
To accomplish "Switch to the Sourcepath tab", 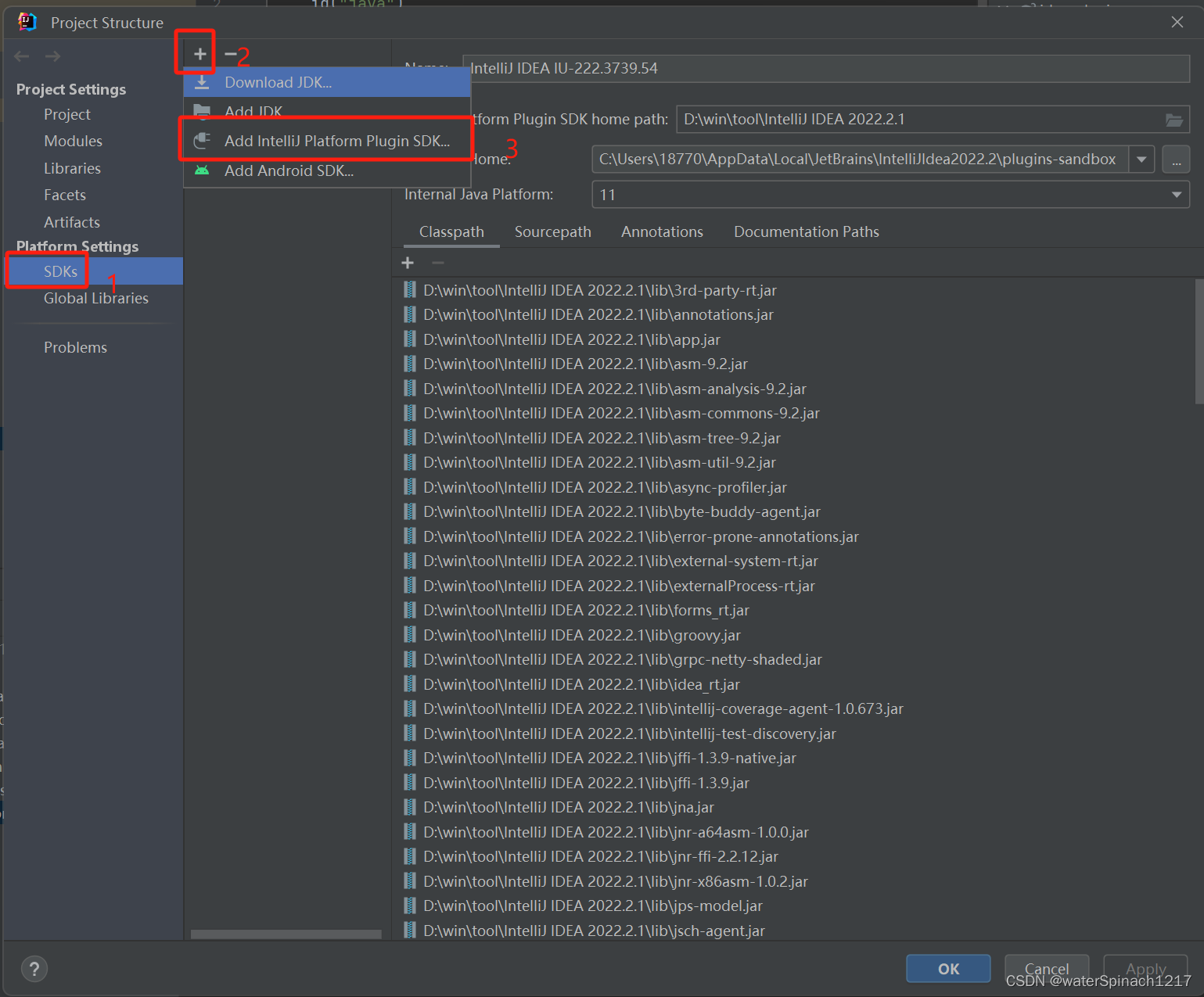I will (x=553, y=232).
